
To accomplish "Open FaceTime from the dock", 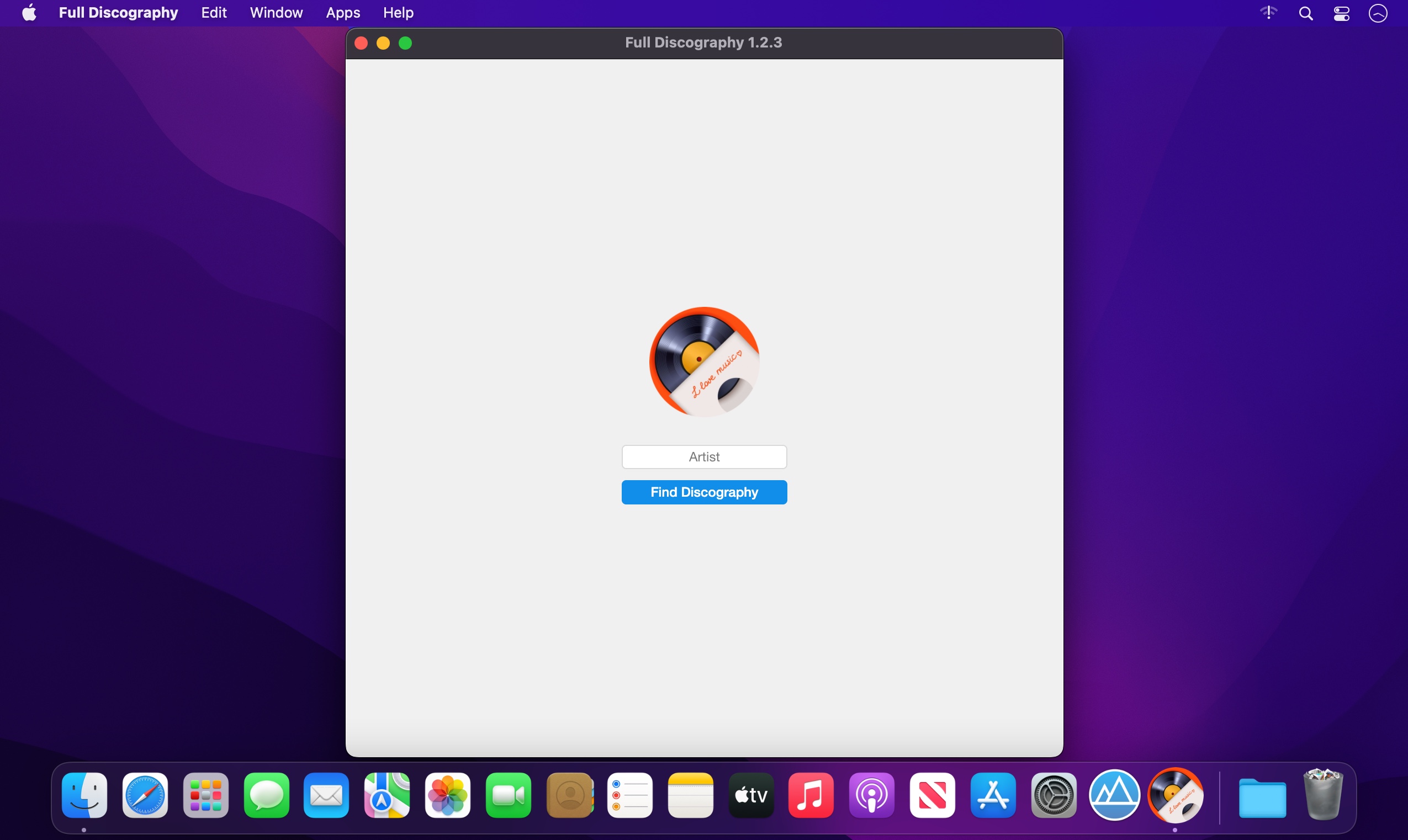I will click(x=509, y=795).
